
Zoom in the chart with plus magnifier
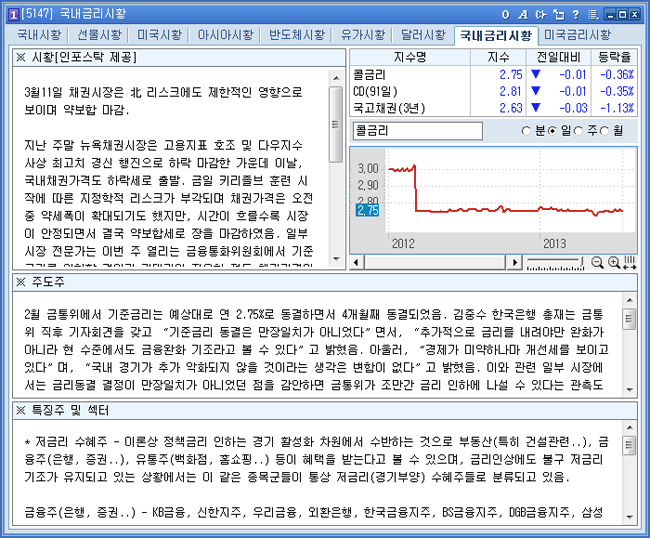point(613,262)
